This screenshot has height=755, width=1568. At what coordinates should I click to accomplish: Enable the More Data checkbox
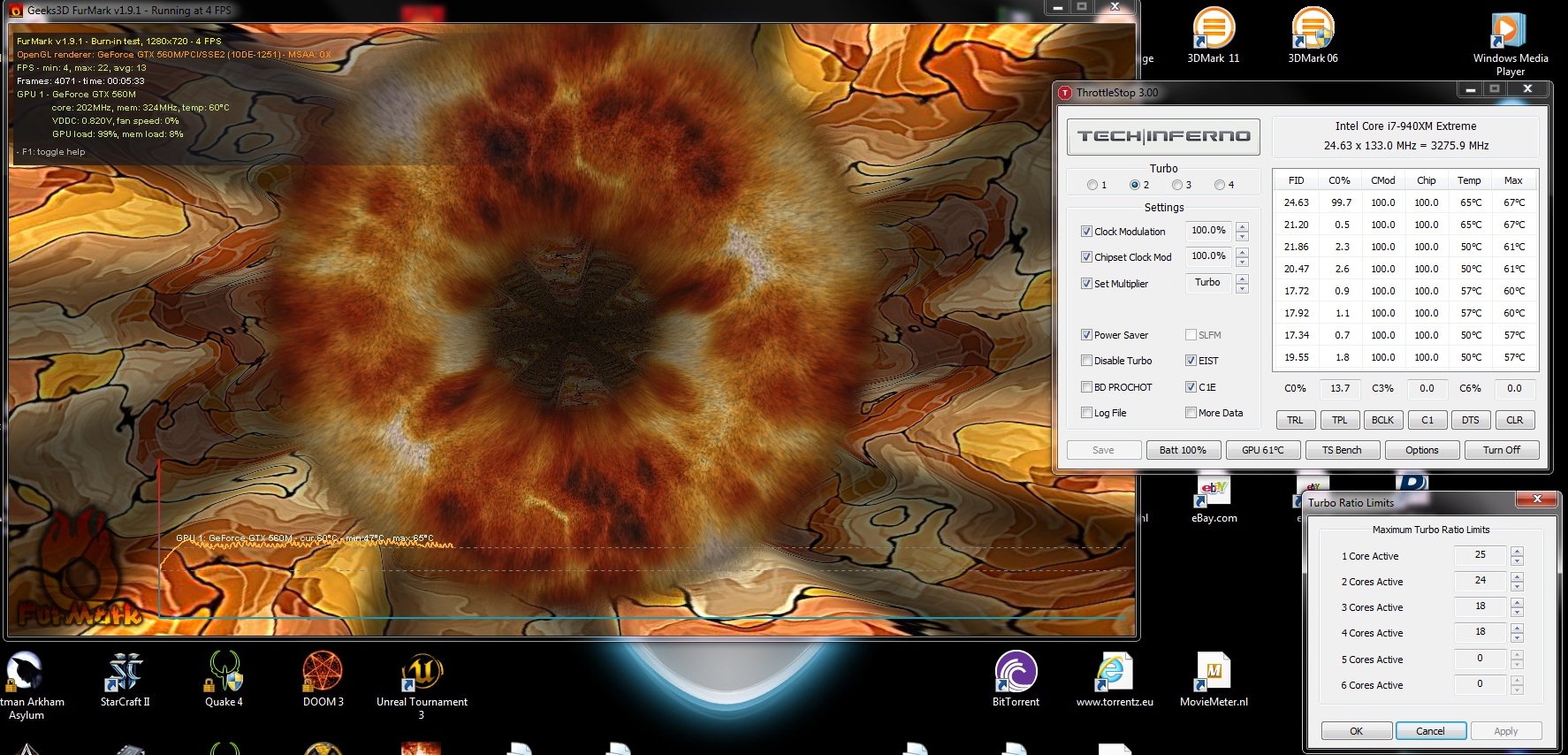click(x=1191, y=413)
